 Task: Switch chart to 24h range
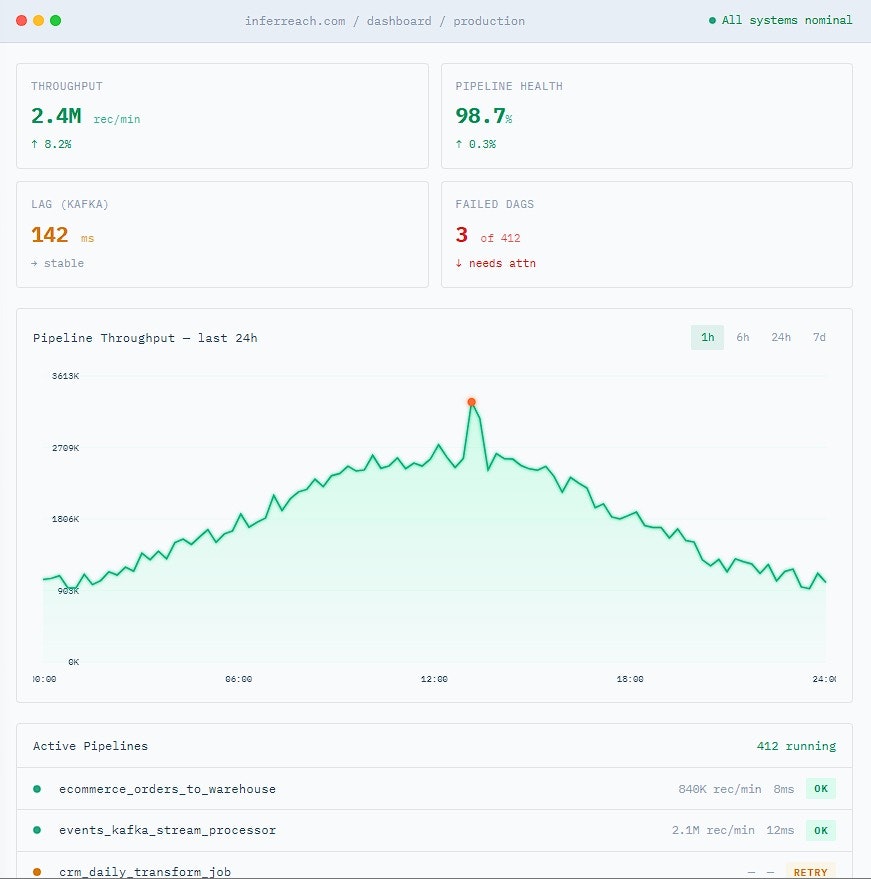781,337
